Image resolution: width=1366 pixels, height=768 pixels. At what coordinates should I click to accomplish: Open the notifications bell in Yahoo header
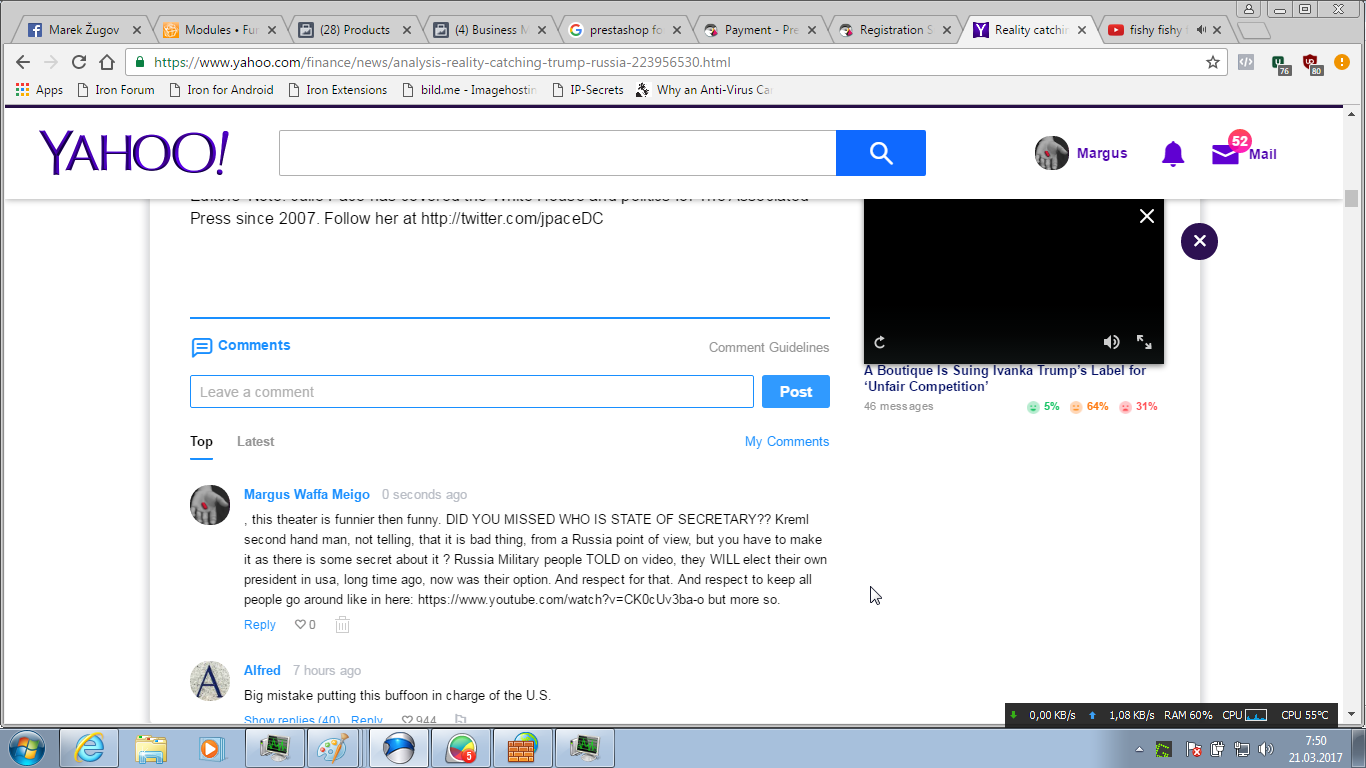click(1173, 154)
